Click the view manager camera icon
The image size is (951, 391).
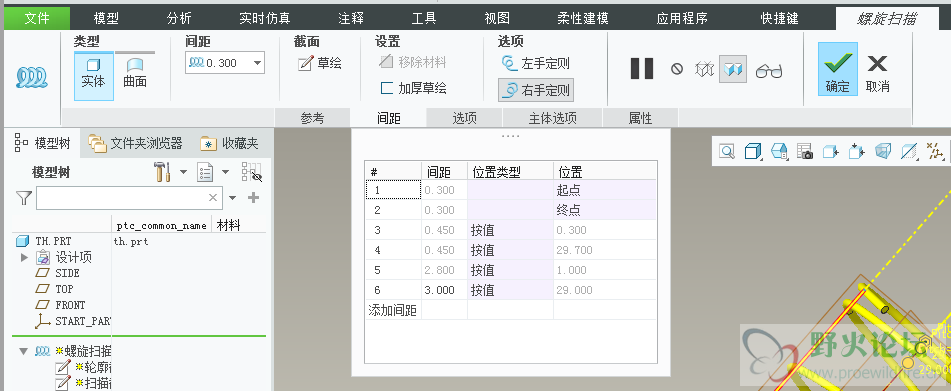tap(805, 152)
